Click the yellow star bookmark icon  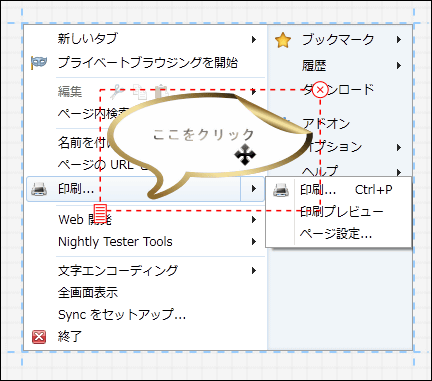[x=283, y=40]
